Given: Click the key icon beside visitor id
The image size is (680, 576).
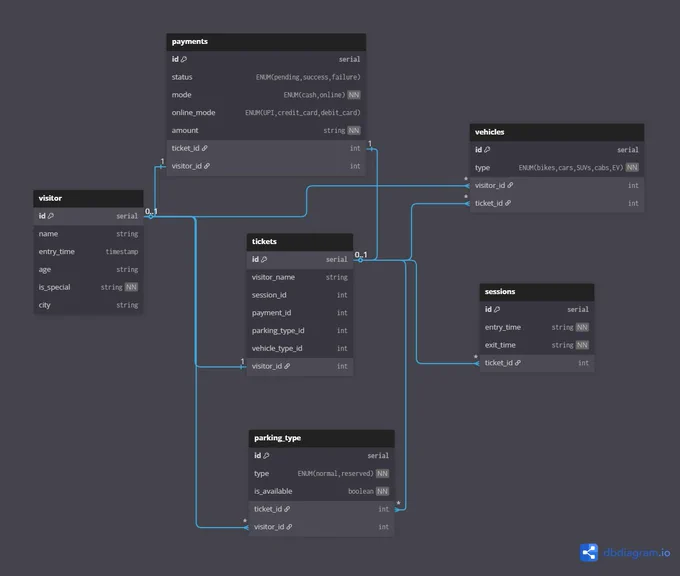Looking at the screenshot, I should pos(51,216).
